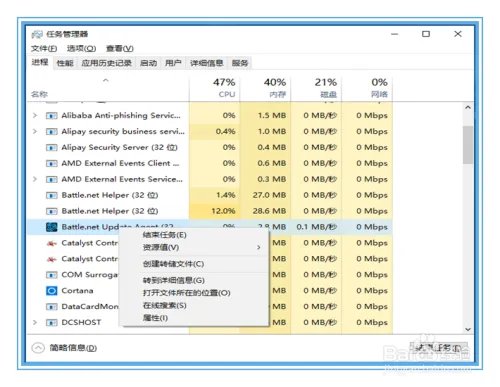Image resolution: width=500 pixels, height=387 pixels.
Task: Maximize the Task Manager window
Action: pyautogui.click(x=426, y=34)
